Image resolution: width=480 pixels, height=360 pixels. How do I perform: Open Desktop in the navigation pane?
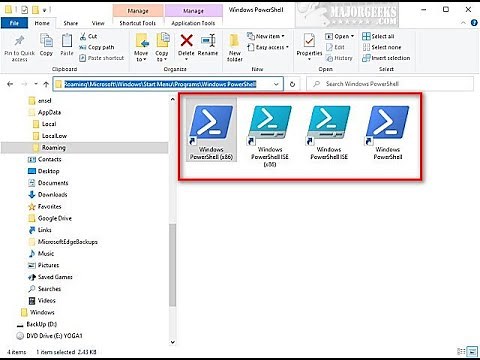[44, 171]
